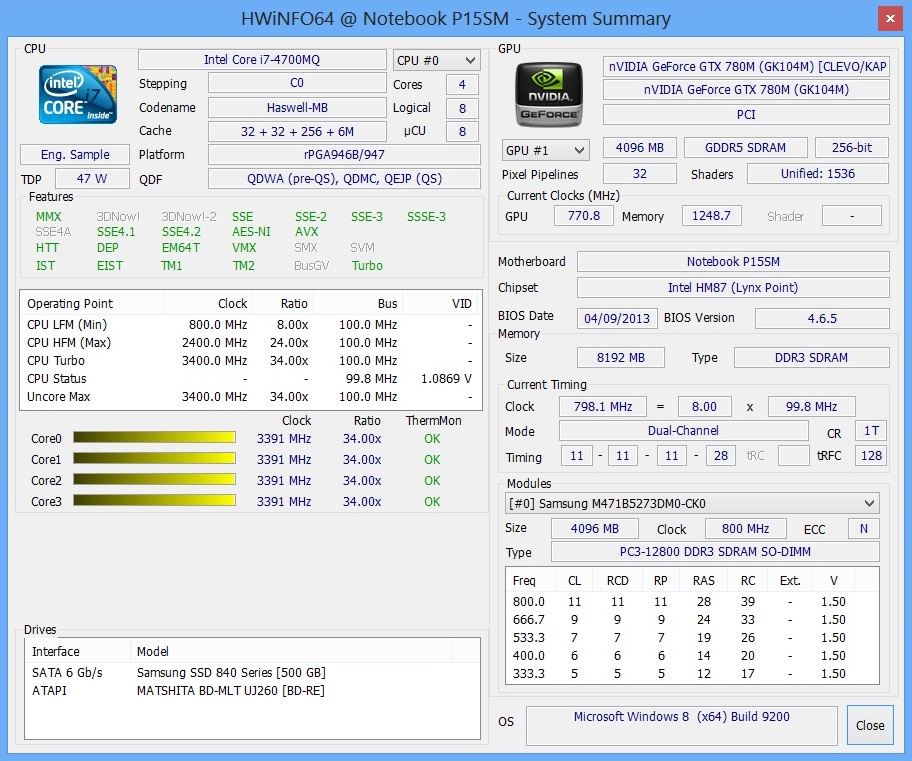Click the µCU value field
This screenshot has height=761, width=912.
pyautogui.click(x=462, y=131)
